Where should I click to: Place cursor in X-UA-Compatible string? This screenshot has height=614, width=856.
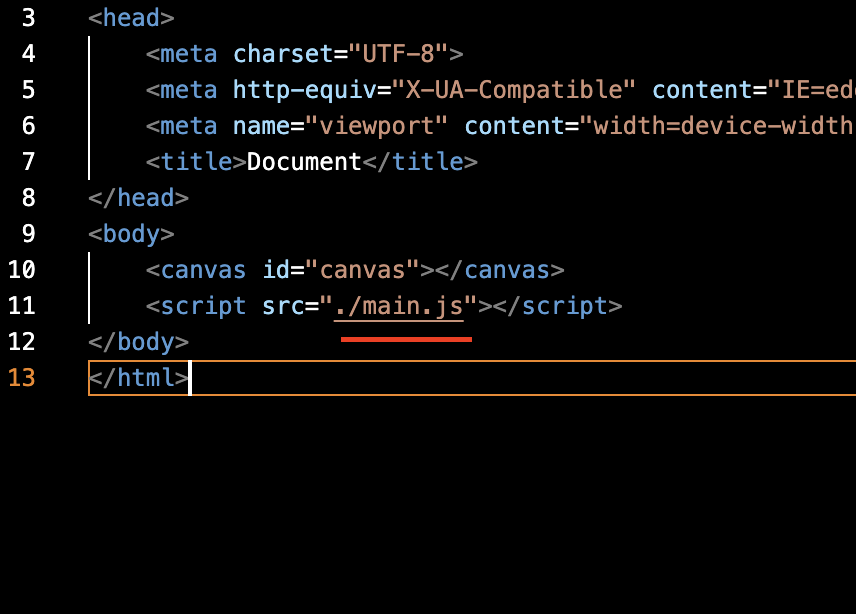[514, 90]
